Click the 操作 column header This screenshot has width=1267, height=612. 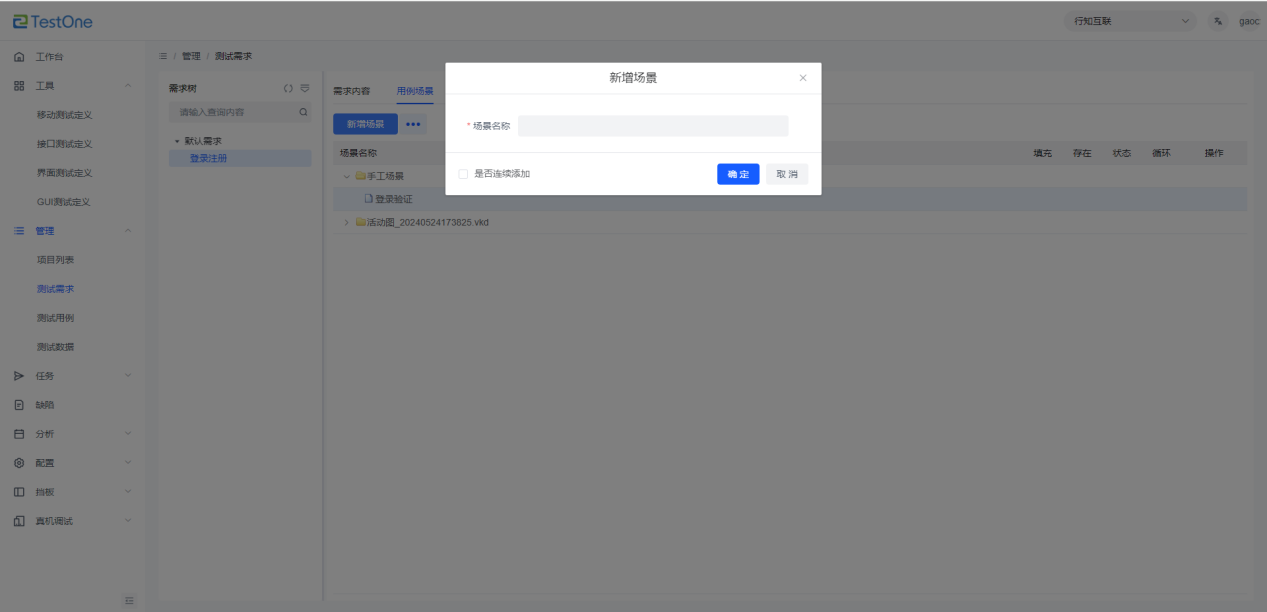pos(1214,153)
